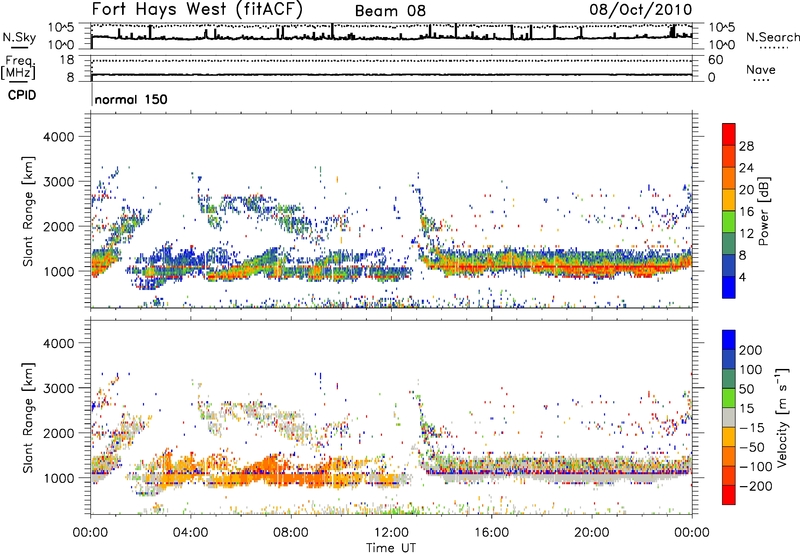
Task: Click the '50' velocity colorbar label
Action: pos(746,389)
